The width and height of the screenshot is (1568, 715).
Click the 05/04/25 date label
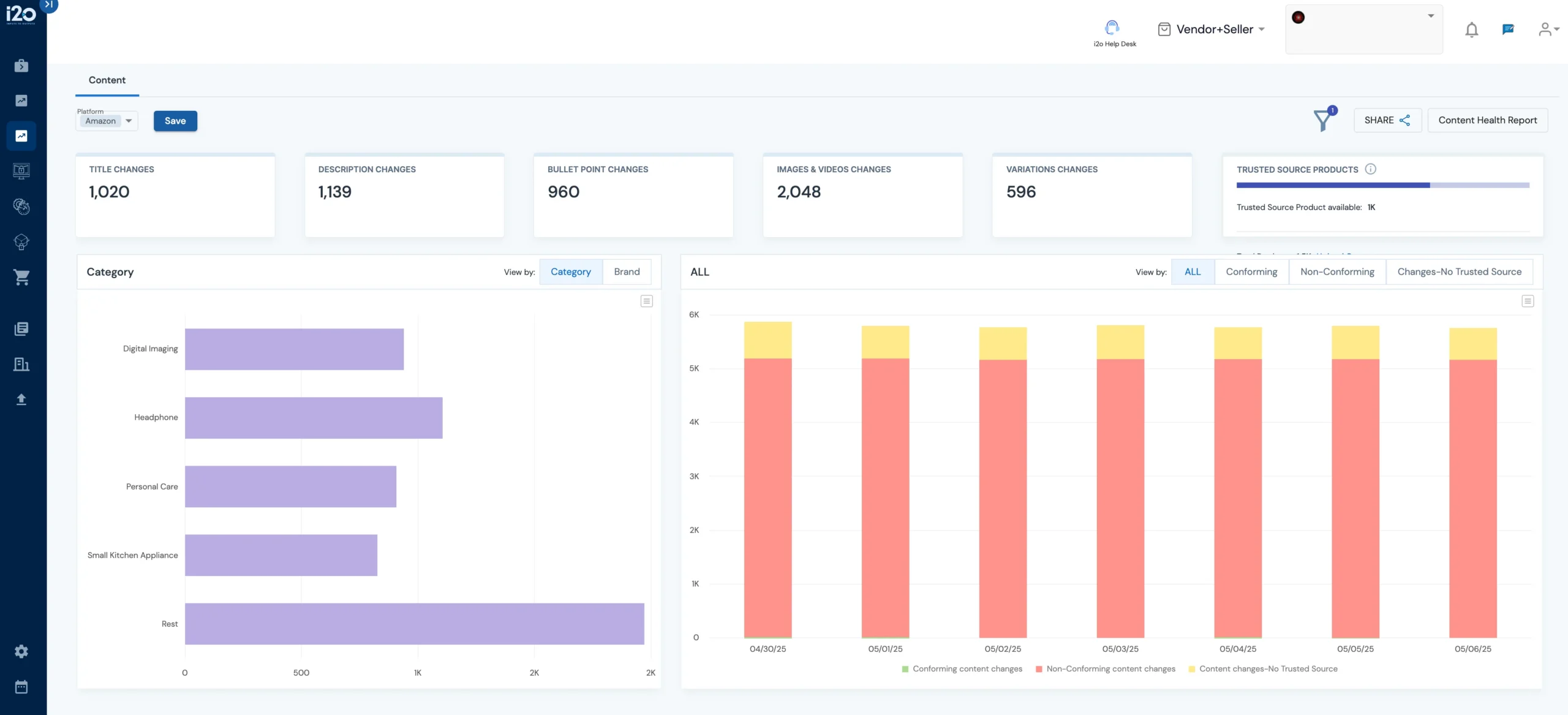tap(1237, 649)
